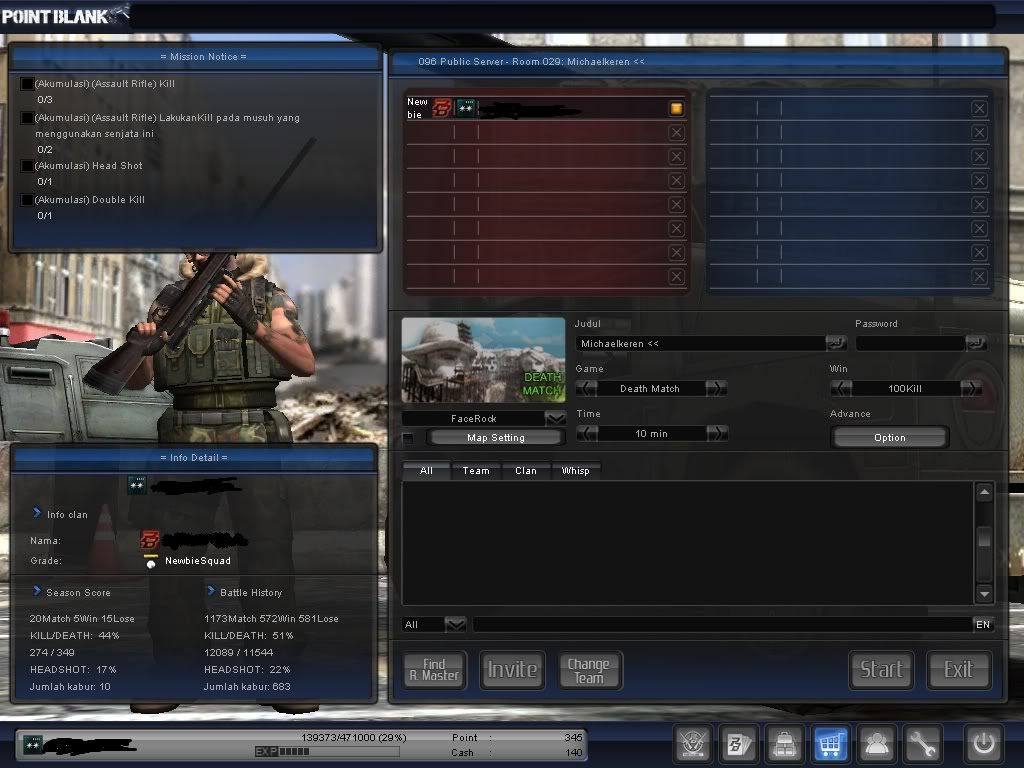Viewport: 1024px width, 768px height.
Task: Click the red clan mark in first slot
Action: tap(442, 108)
